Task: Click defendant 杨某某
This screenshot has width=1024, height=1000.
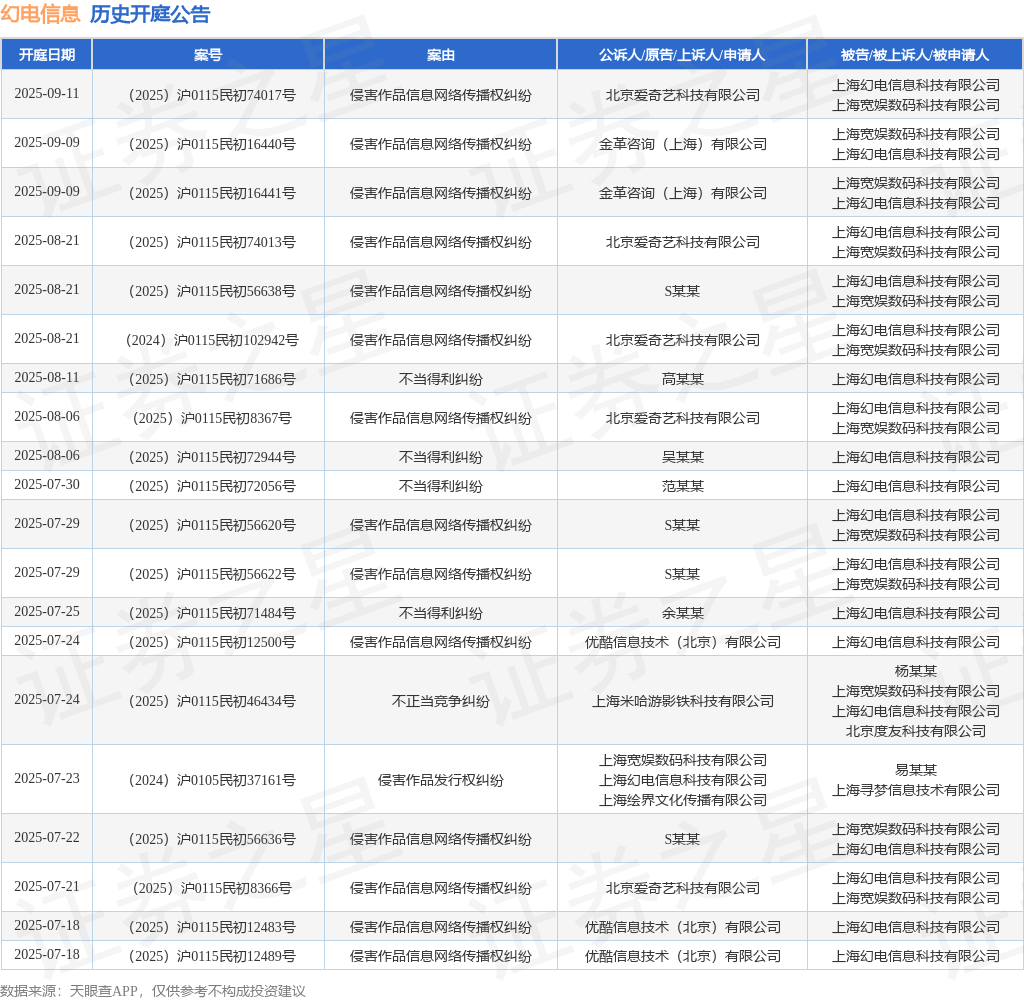Action: [x=916, y=671]
